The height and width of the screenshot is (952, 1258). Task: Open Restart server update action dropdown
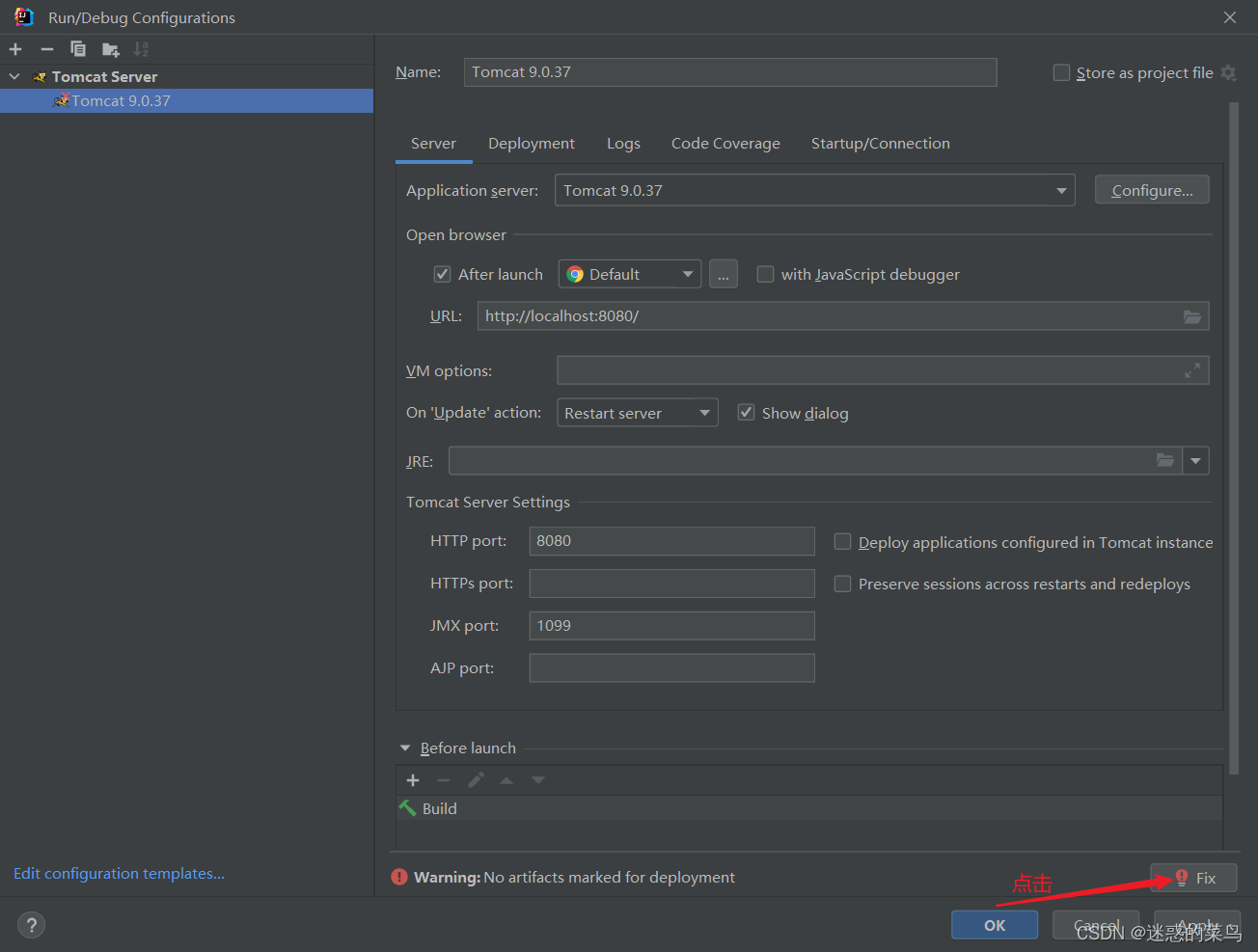pos(638,413)
